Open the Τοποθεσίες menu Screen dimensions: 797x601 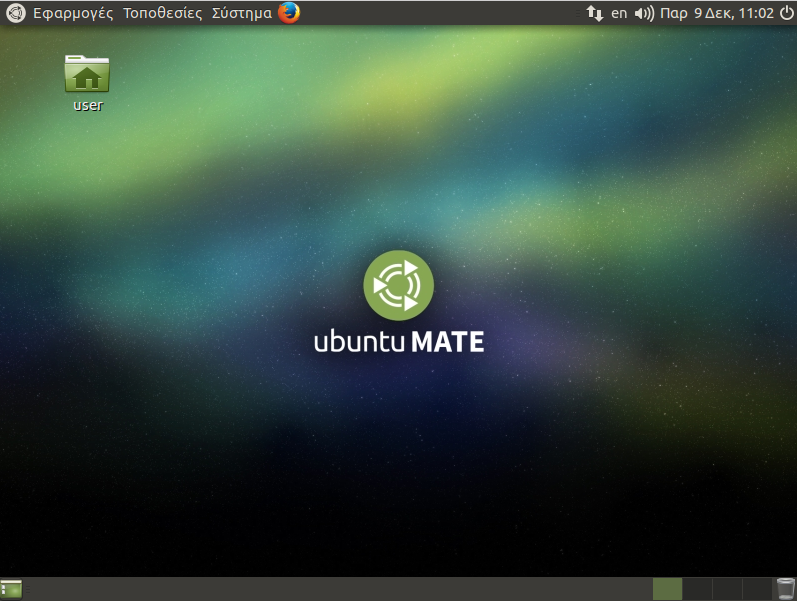162,13
